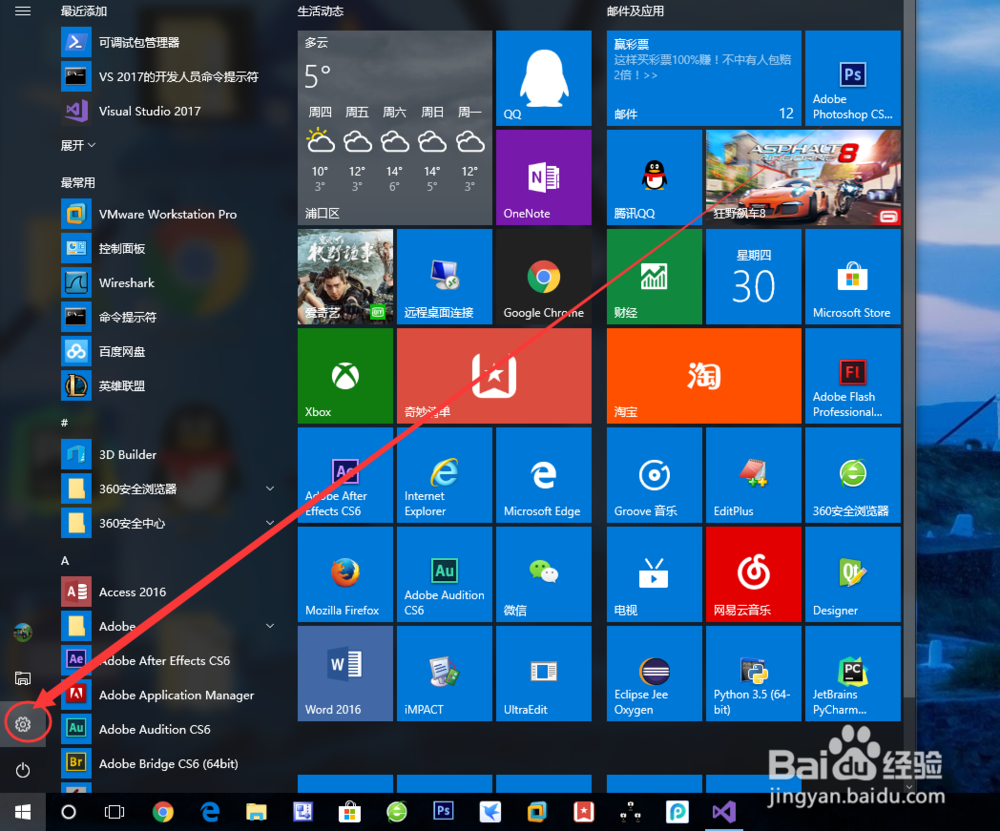The height and width of the screenshot is (831, 1000).
Task: Jump to the A letter header
Action: tap(64, 561)
